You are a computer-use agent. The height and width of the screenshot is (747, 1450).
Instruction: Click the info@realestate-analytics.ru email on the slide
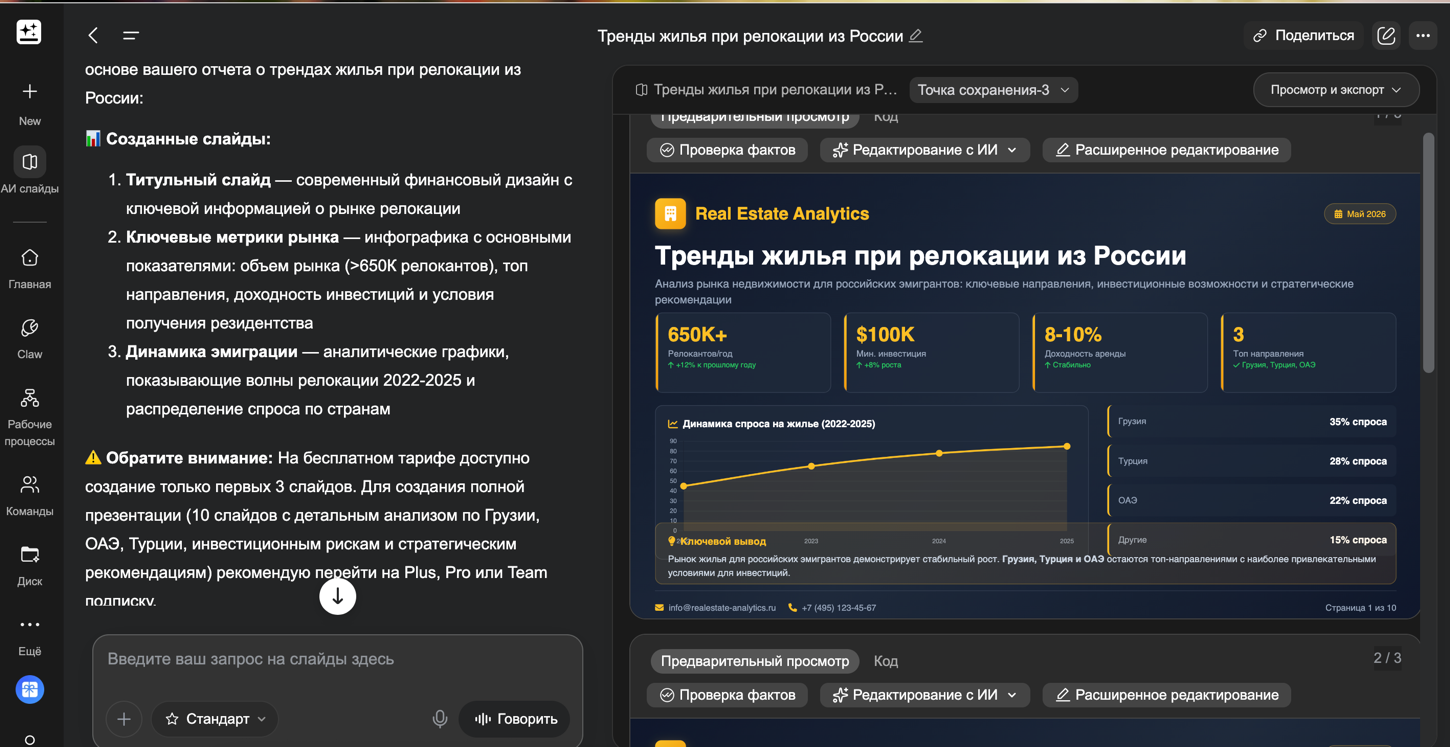click(x=722, y=607)
